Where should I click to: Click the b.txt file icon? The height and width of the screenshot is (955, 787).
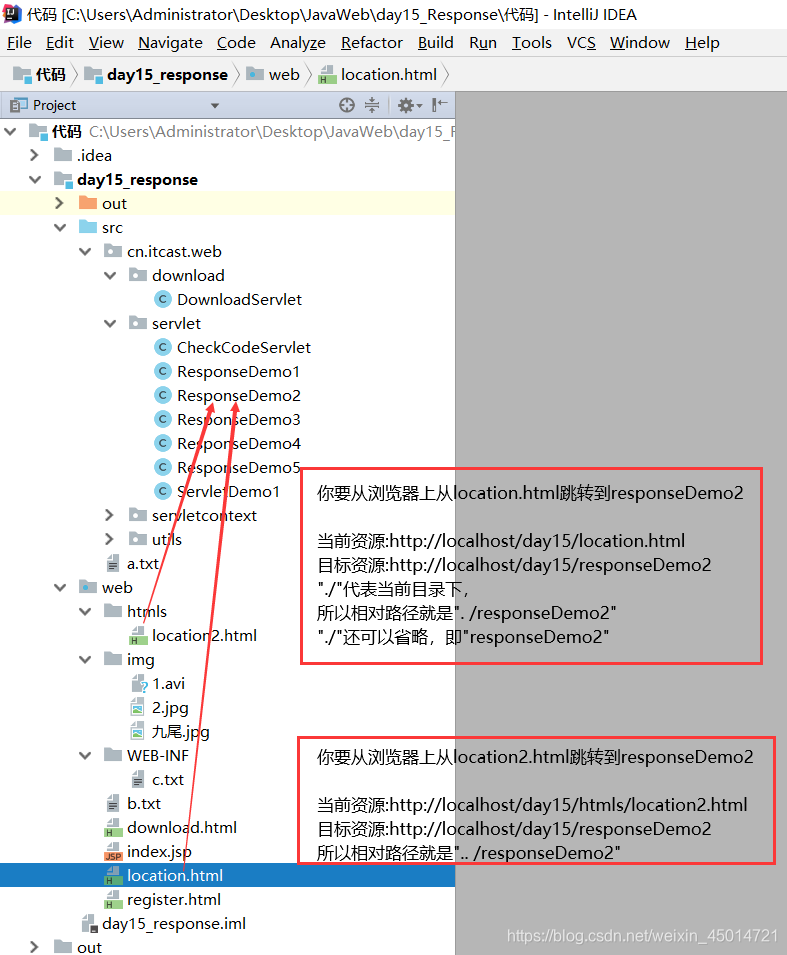pos(113,803)
